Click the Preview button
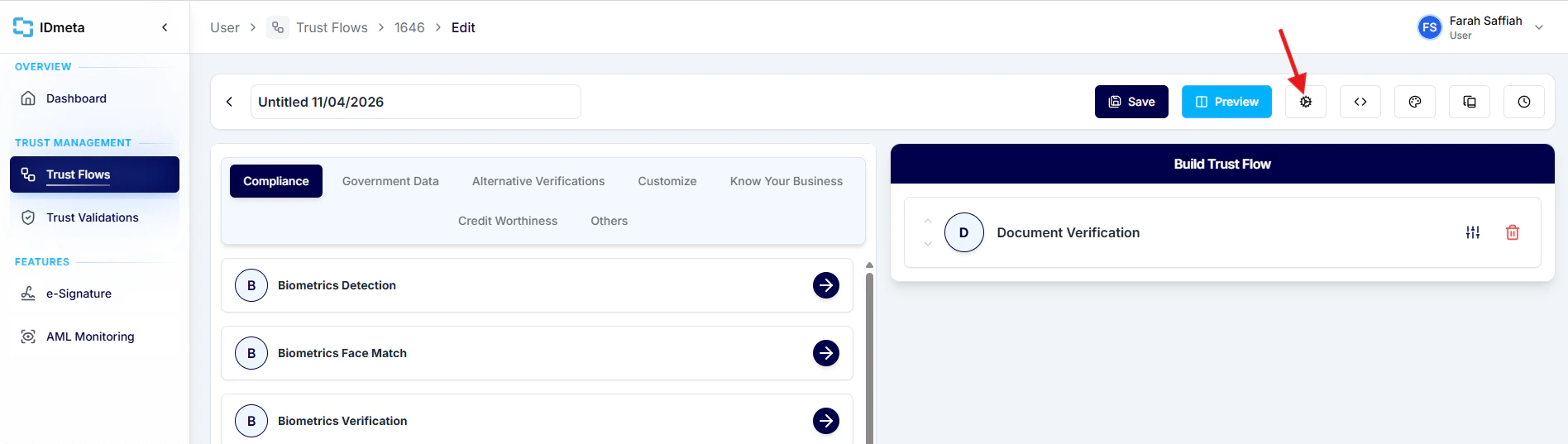Screen dimensions: 1568x444 (x=1226, y=102)
